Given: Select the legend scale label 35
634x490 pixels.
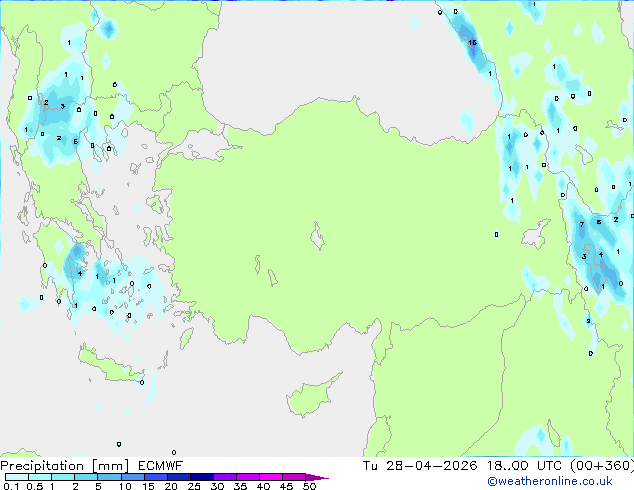Looking at the screenshot, I should (240, 486).
